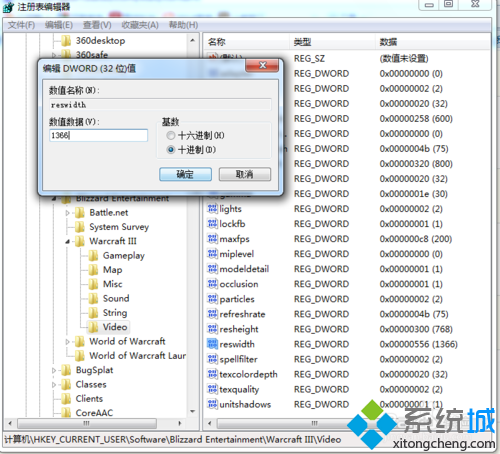Click the particles DWORD value icon

212,299
